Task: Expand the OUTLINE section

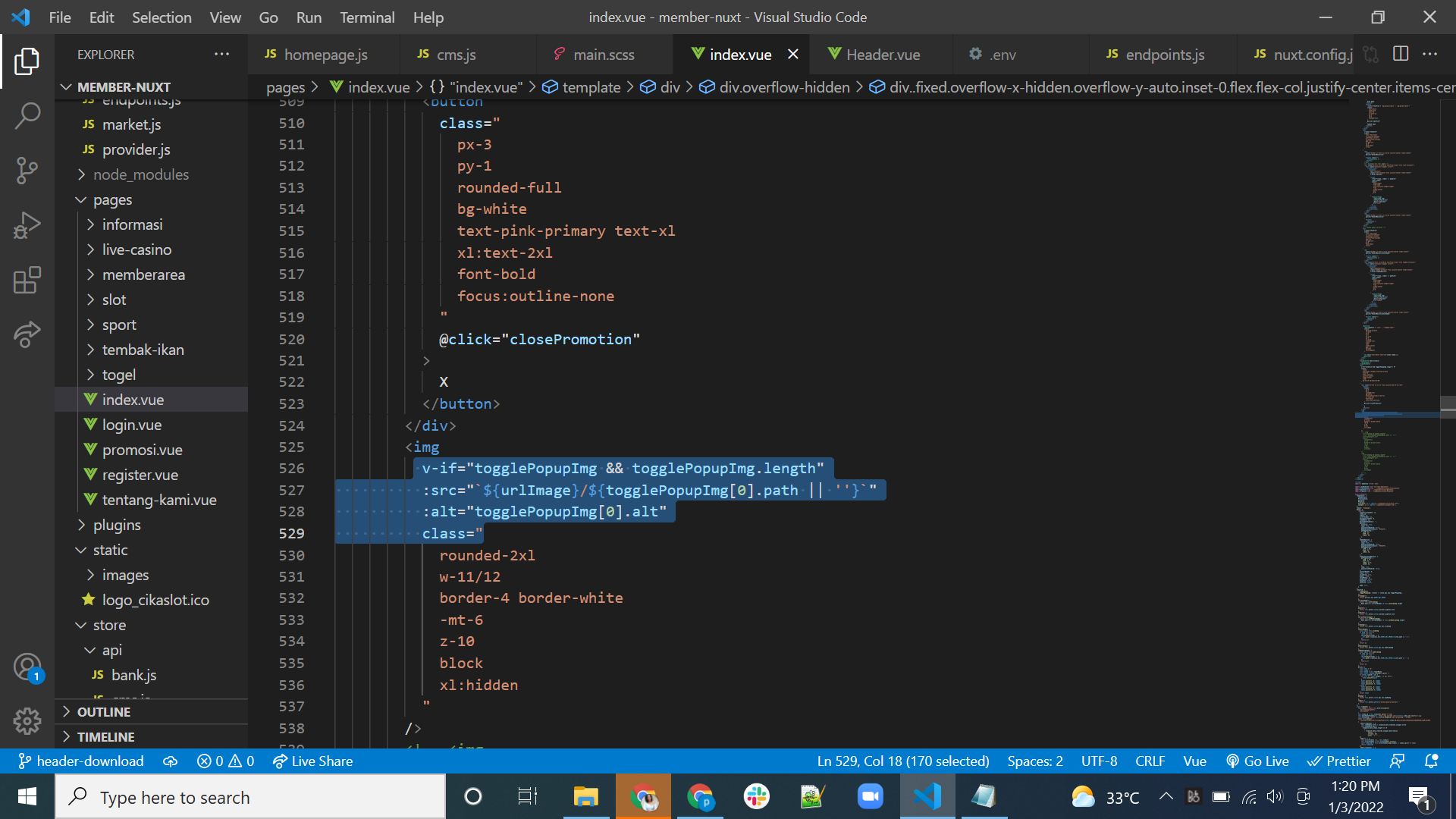Action: (x=104, y=711)
